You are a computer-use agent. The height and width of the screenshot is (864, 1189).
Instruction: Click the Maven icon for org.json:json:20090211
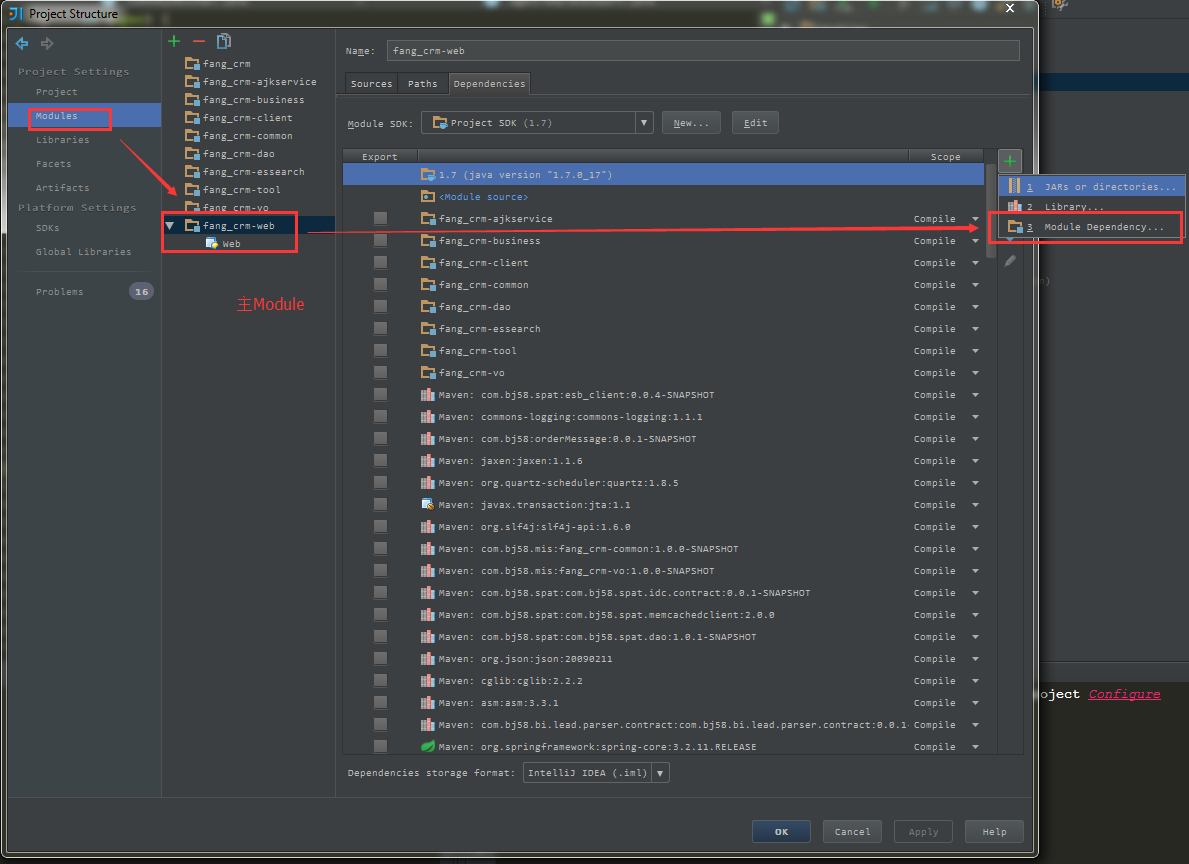coord(428,658)
